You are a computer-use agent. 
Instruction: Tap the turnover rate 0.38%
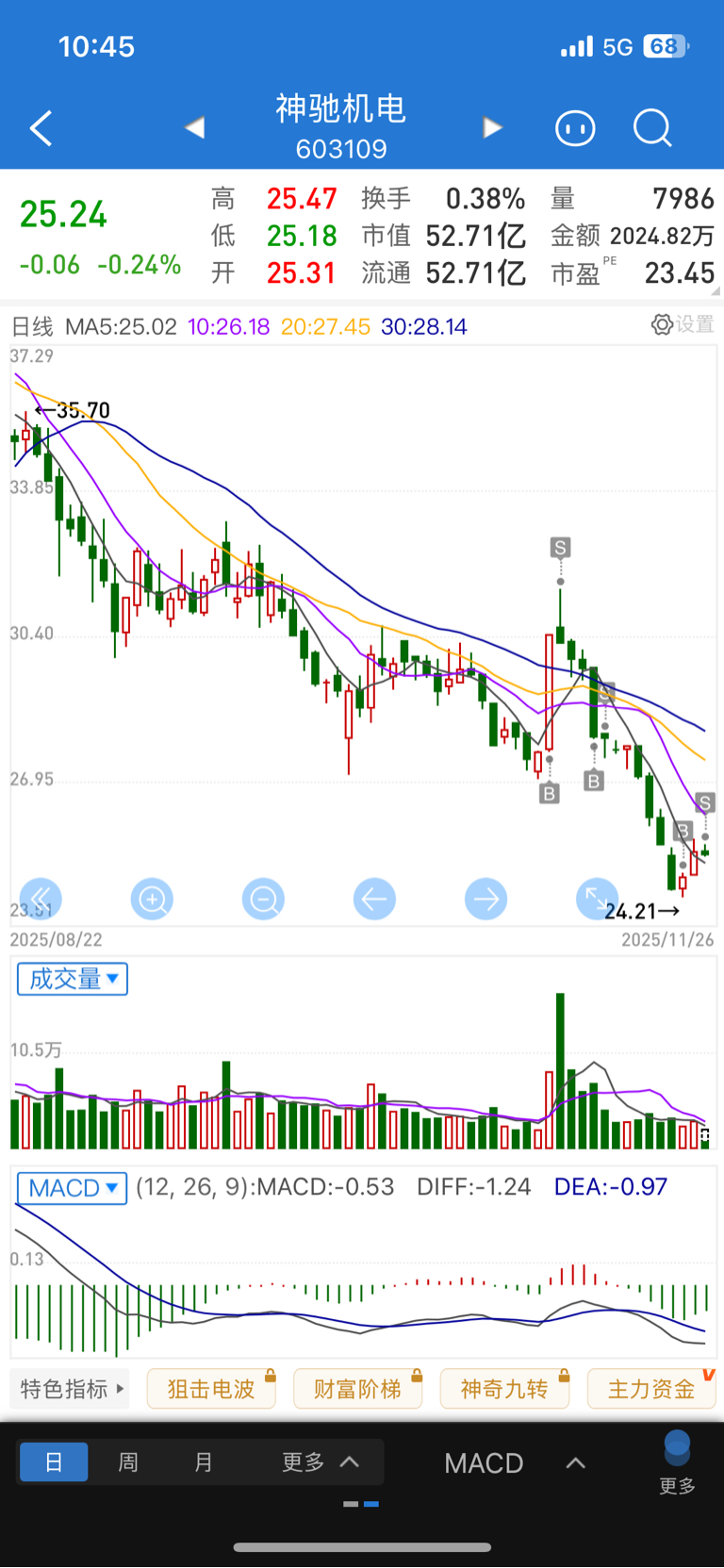tap(485, 198)
